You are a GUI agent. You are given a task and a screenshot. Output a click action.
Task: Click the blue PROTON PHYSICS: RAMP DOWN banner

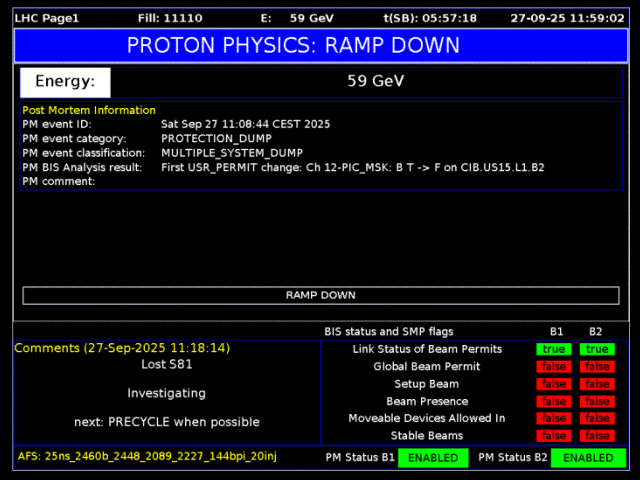(320, 45)
